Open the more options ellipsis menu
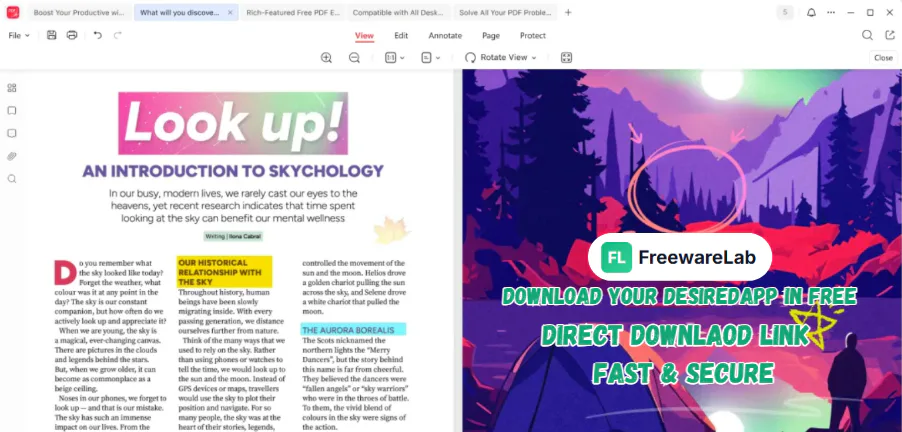Viewport: 902px width, 432px height. point(831,12)
